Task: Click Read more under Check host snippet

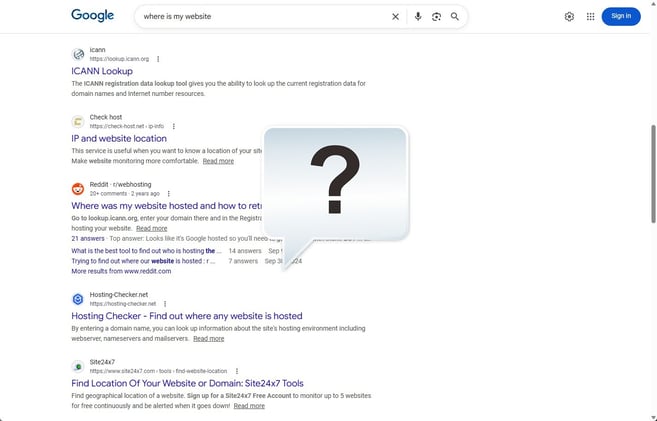Action: coord(218,161)
